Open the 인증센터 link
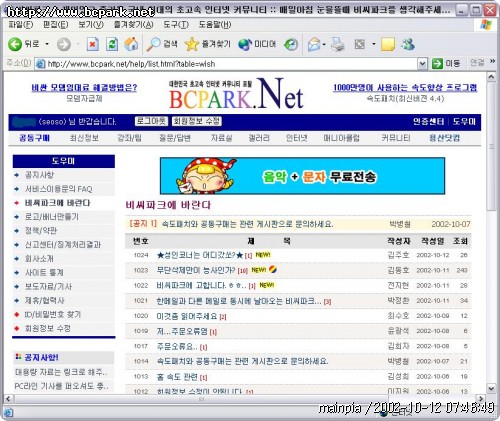The image size is (500, 421). click(x=428, y=122)
